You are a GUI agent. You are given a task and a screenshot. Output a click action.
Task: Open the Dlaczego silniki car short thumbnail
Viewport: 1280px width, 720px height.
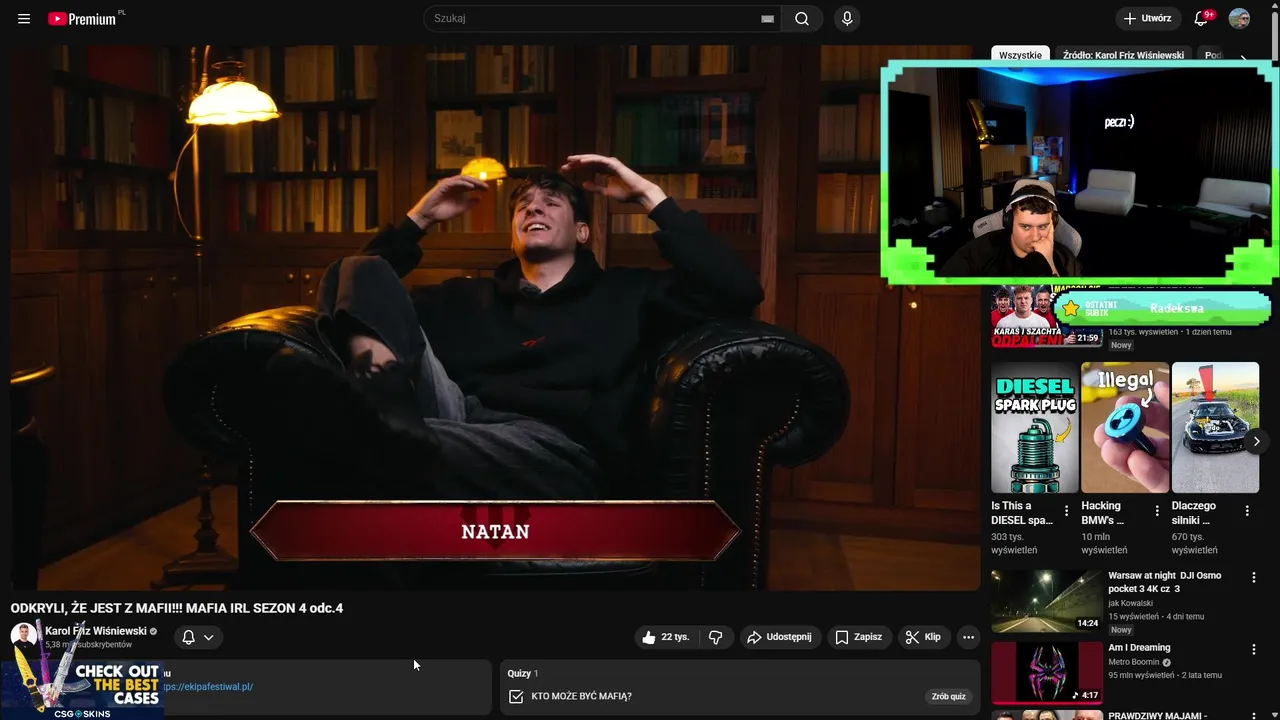(x=1215, y=427)
